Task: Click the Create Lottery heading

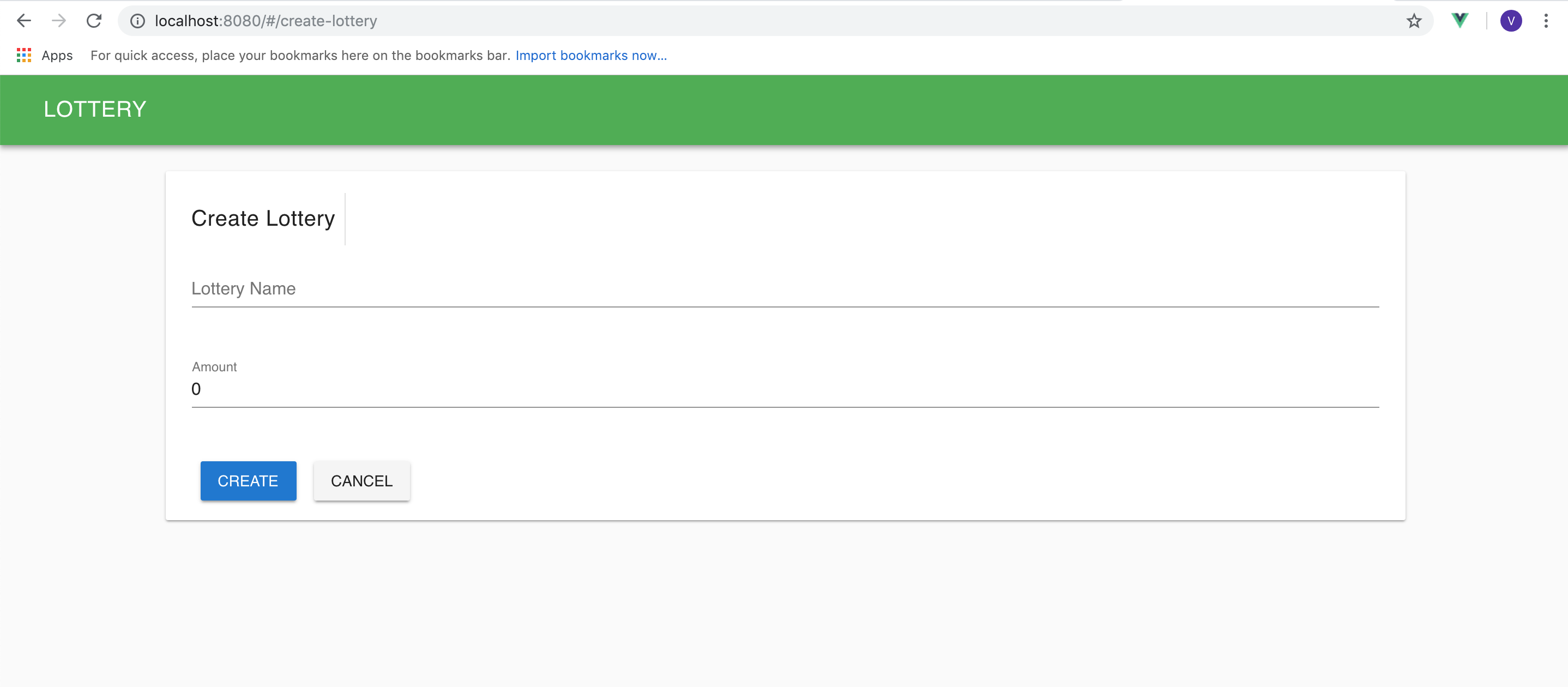Action: [263, 219]
